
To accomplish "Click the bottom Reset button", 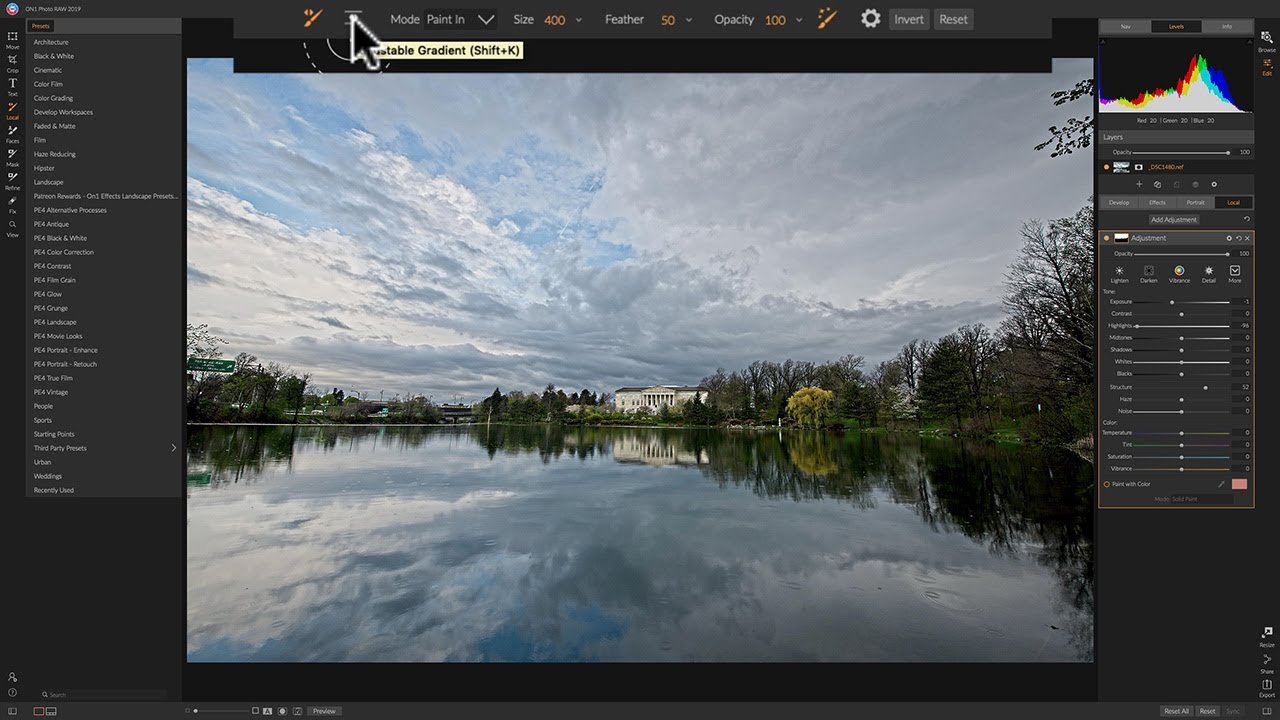I will 1208,711.
